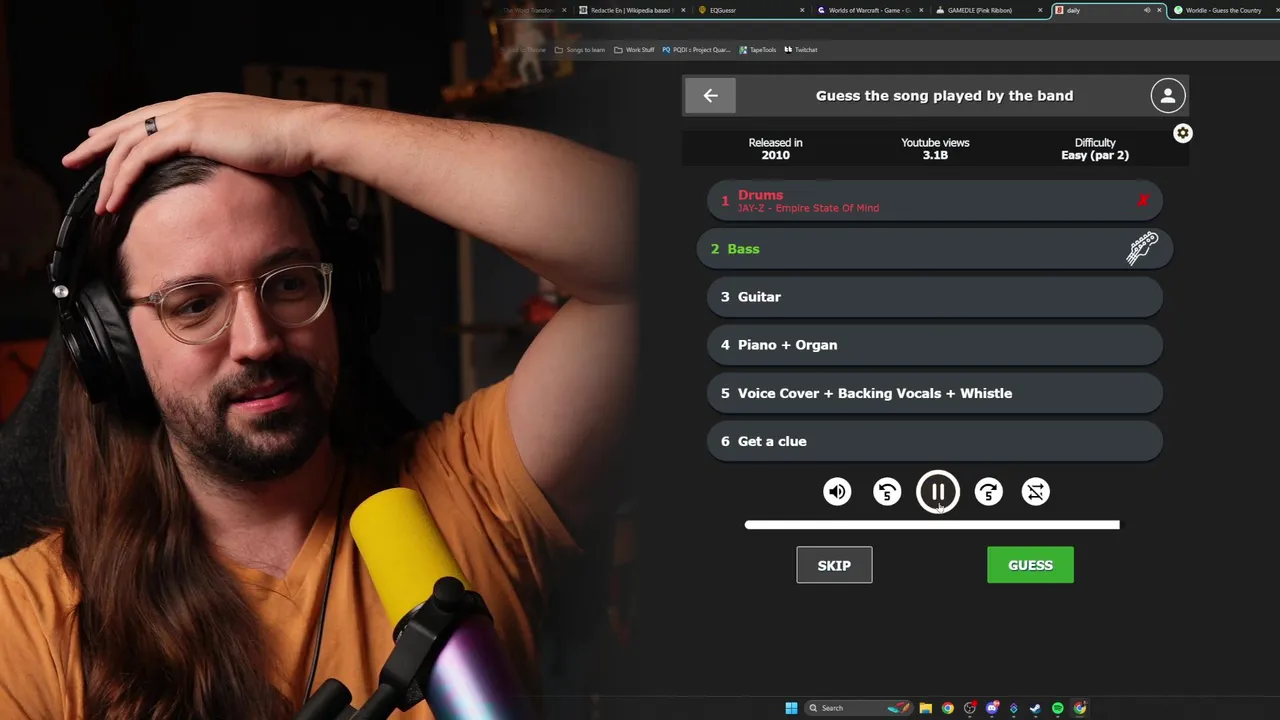This screenshot has width=1280, height=720.
Task: Click the Difficulty Easy (par 2) info
Action: click(1095, 149)
